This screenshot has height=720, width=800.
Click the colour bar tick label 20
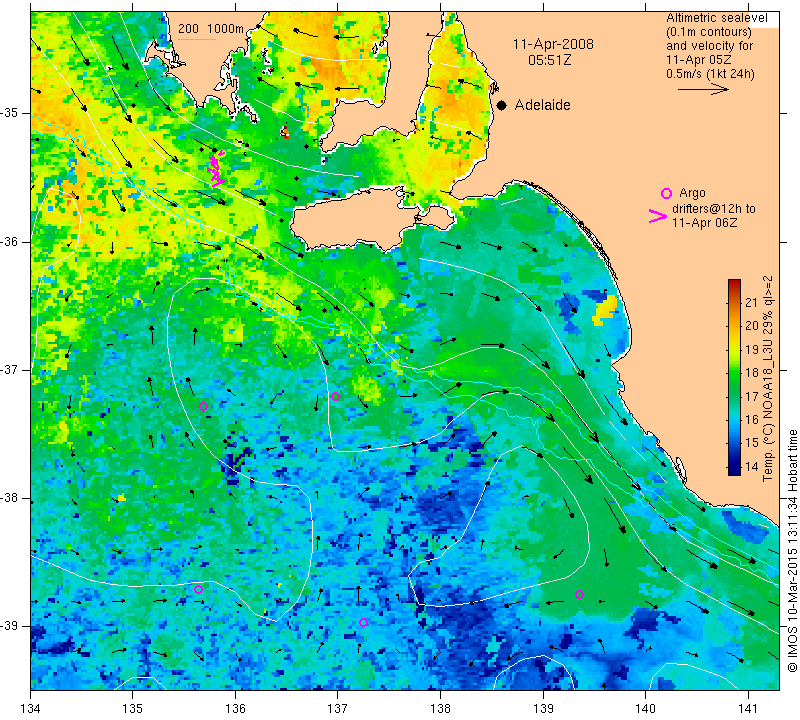[752, 326]
